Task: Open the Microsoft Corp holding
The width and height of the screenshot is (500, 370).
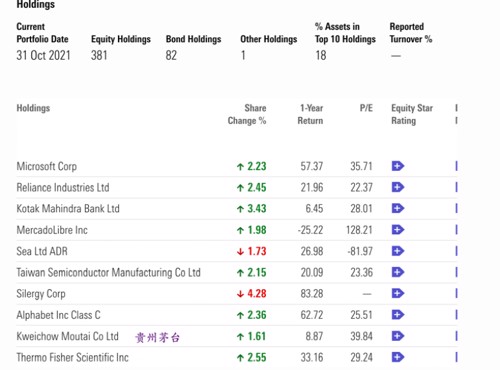Action: pyautogui.click(x=47, y=166)
